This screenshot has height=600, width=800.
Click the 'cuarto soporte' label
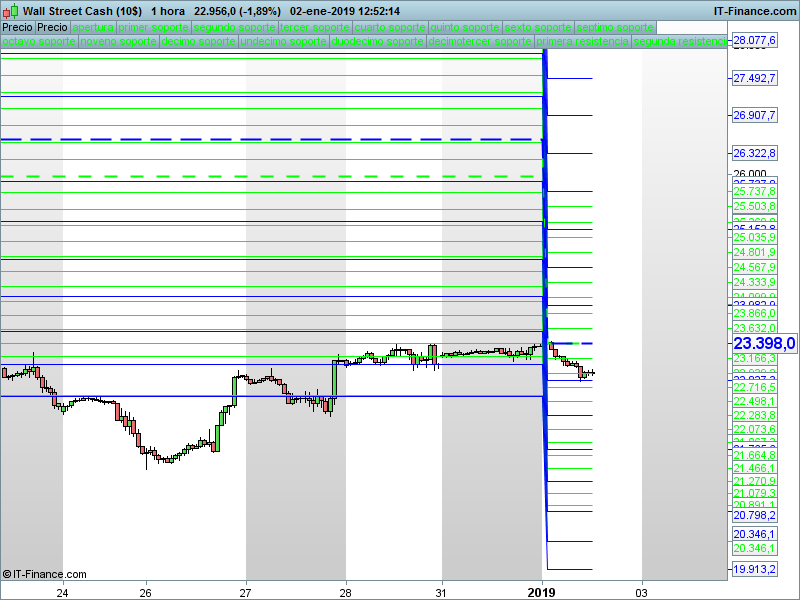pyautogui.click(x=390, y=27)
